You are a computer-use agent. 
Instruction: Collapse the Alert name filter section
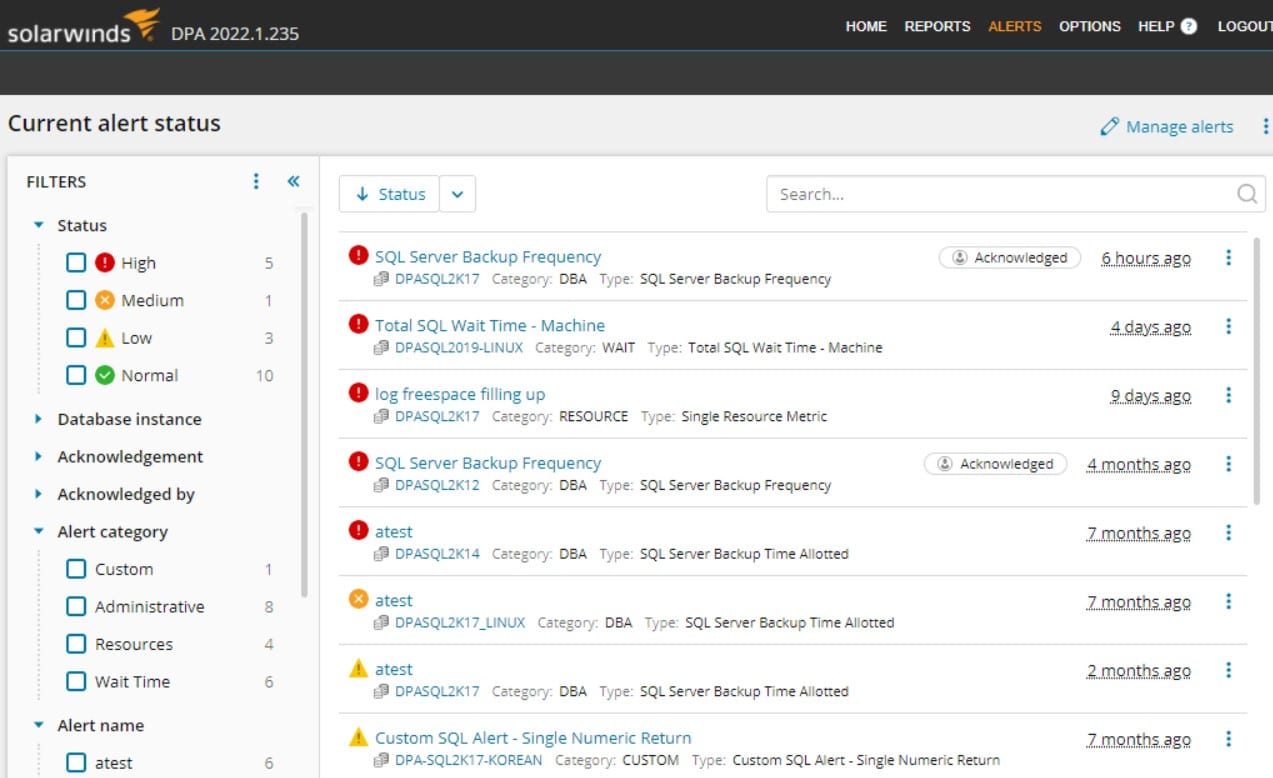click(x=39, y=725)
